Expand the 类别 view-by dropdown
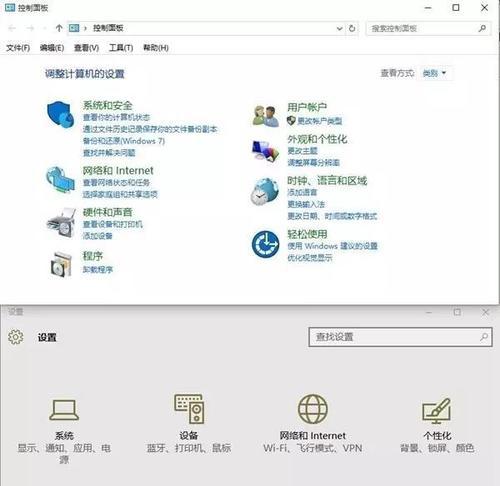 click(435, 73)
